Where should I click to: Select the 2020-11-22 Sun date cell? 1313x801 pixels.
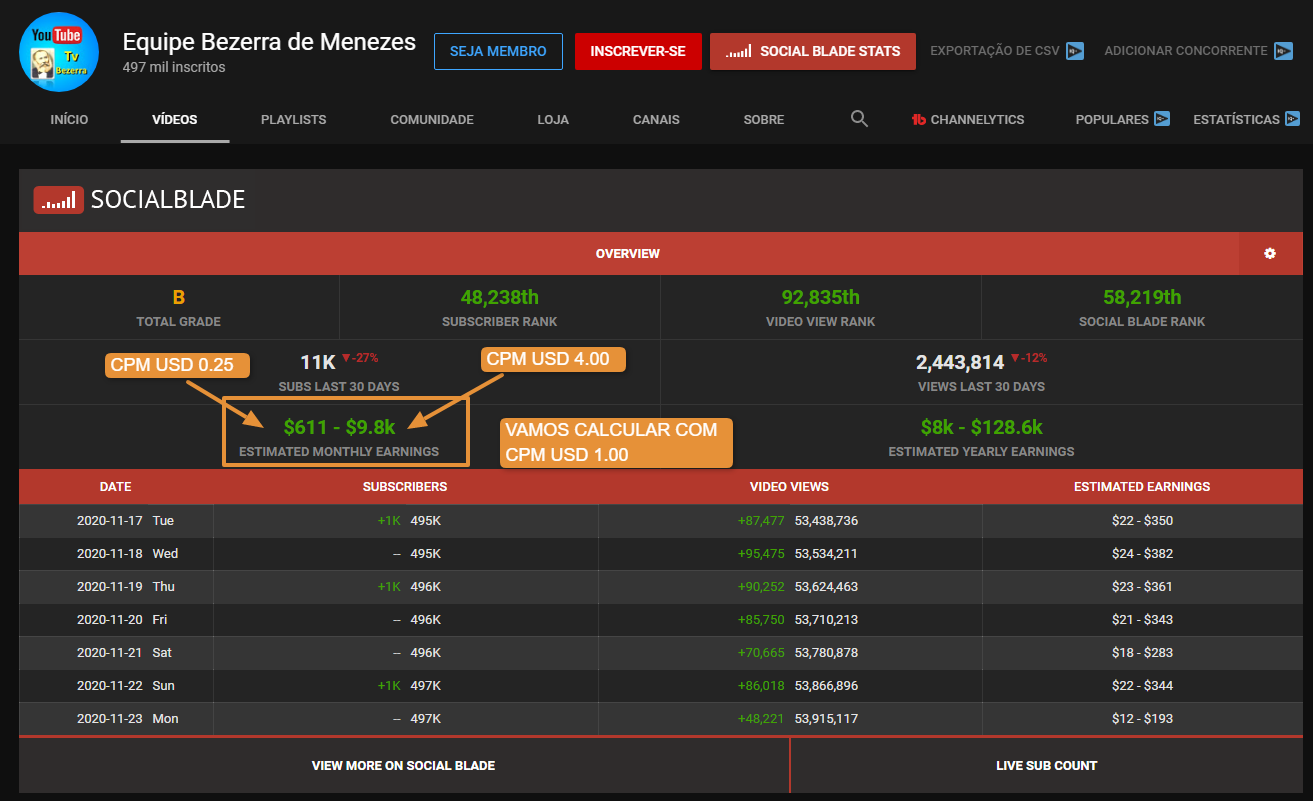pos(116,685)
